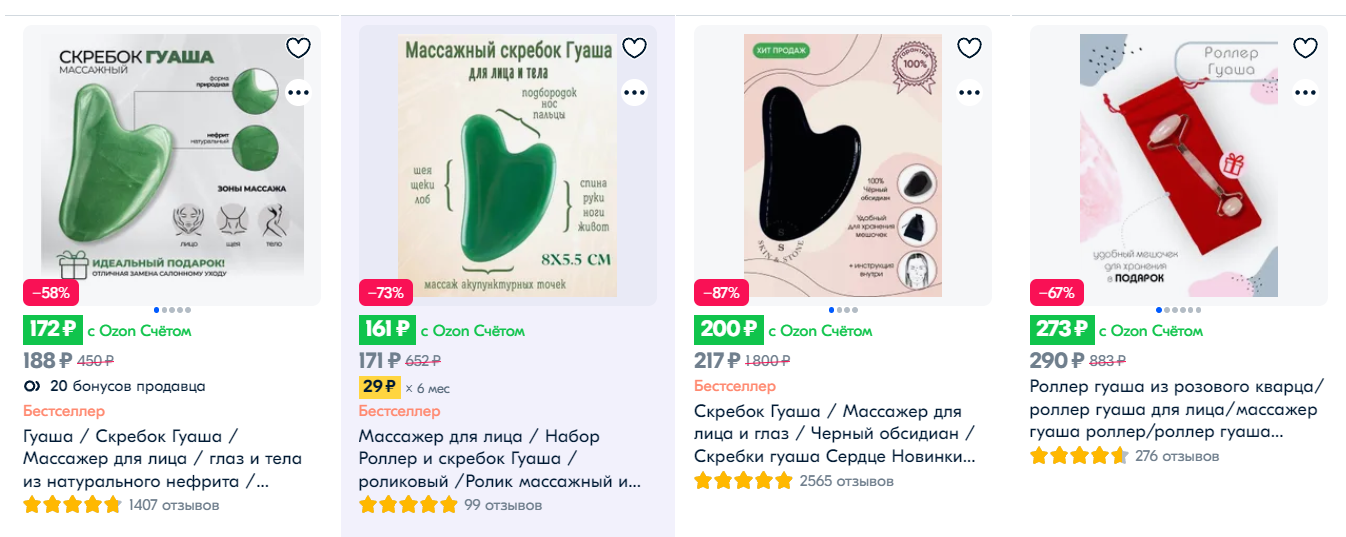
Task: Click the −87% discount badge
Action: tap(721, 293)
